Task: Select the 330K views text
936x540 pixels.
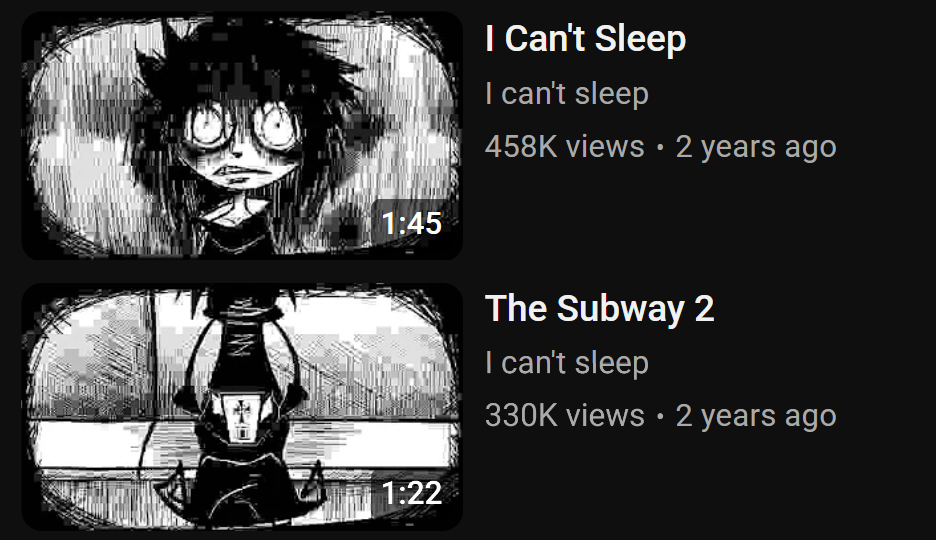Action: 565,416
